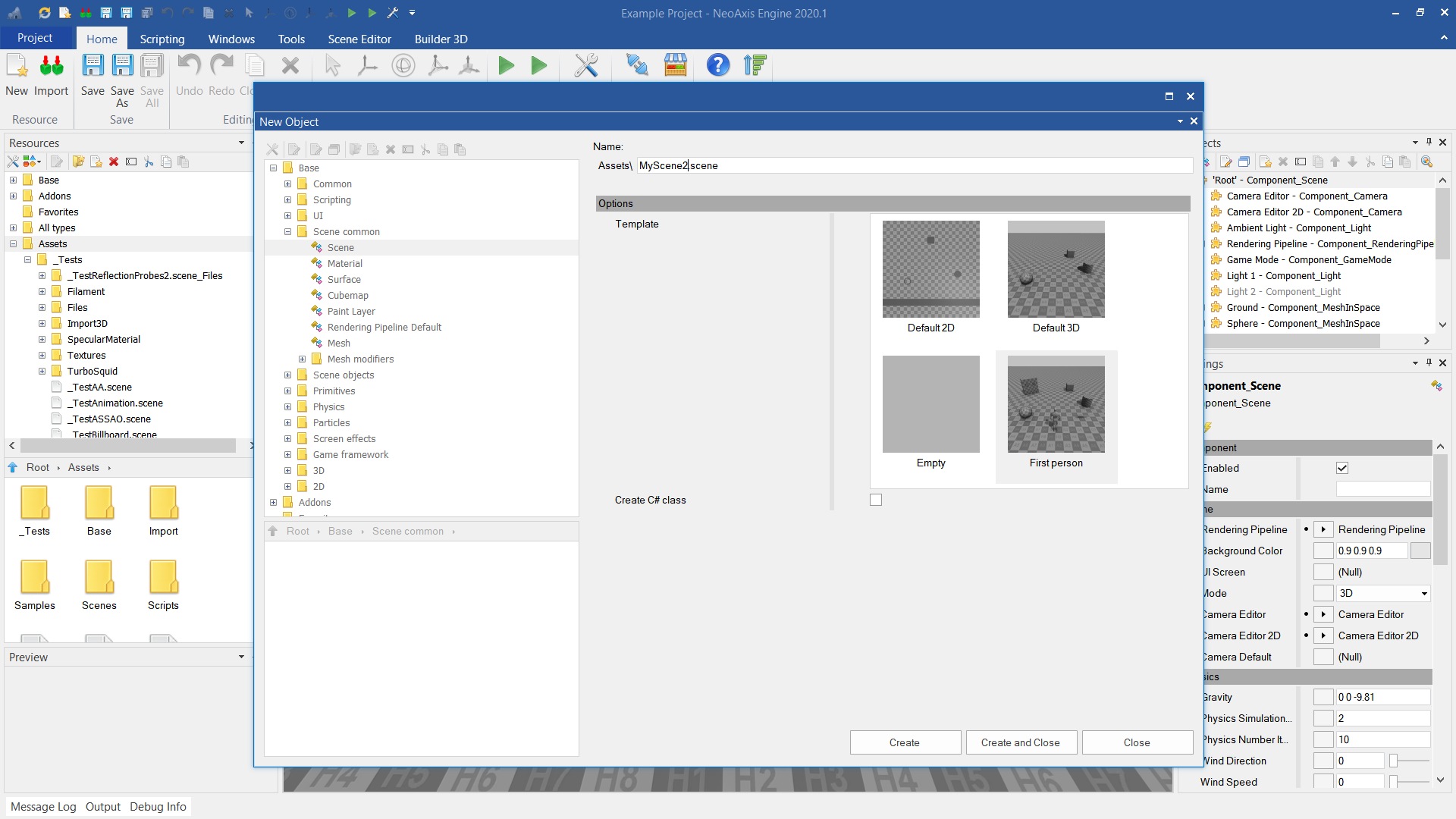Expand the Rendering Pipeline property arrow
1456x819 pixels.
(x=1323, y=530)
